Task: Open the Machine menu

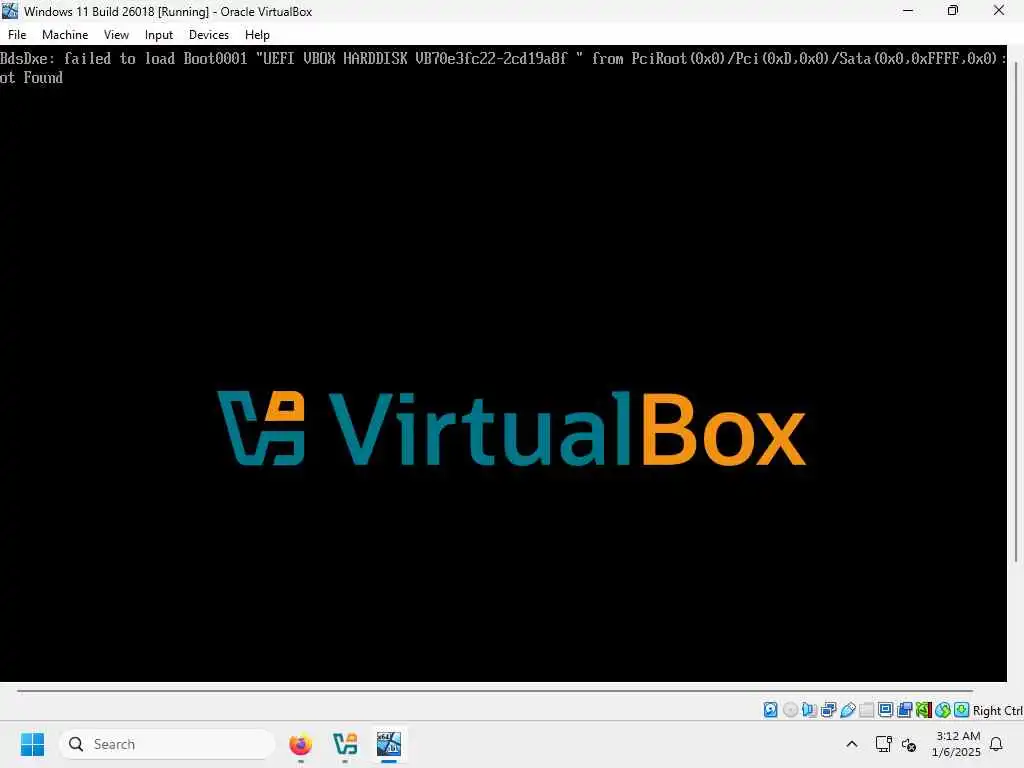Action: pos(65,35)
